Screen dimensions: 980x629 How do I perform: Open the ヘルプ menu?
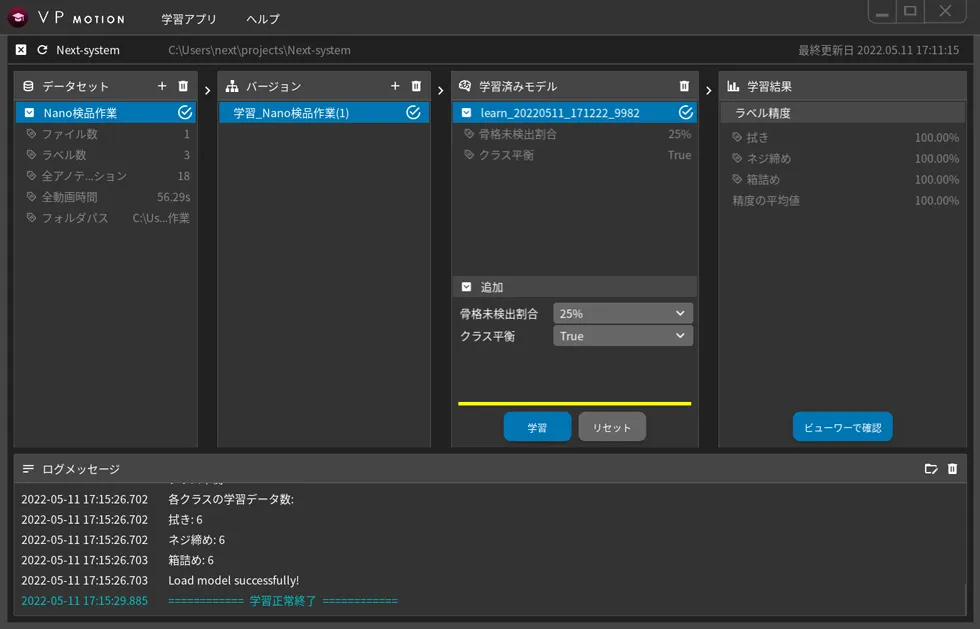point(263,19)
